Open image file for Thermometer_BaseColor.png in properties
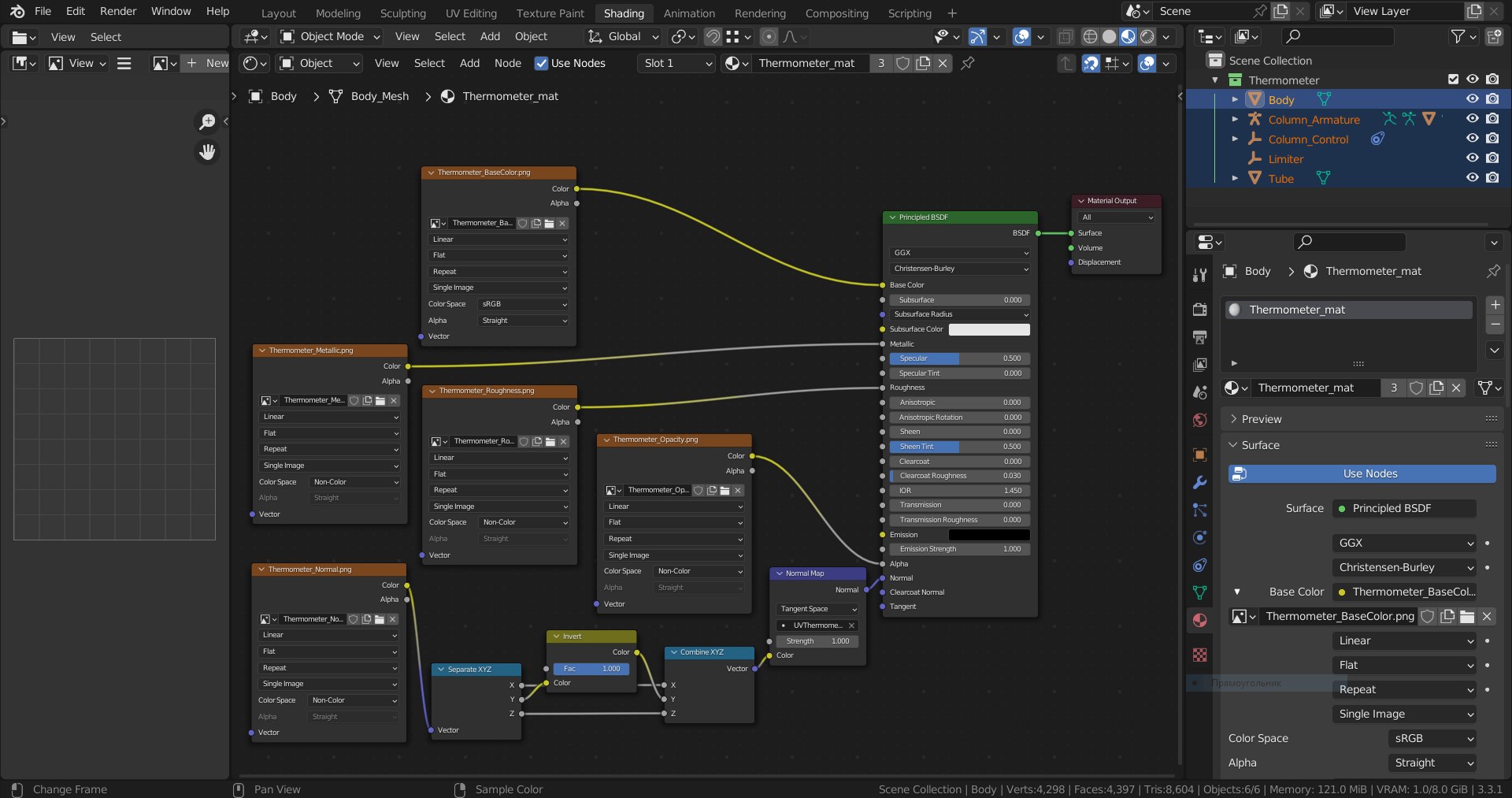The width and height of the screenshot is (1512, 798). point(1466,616)
